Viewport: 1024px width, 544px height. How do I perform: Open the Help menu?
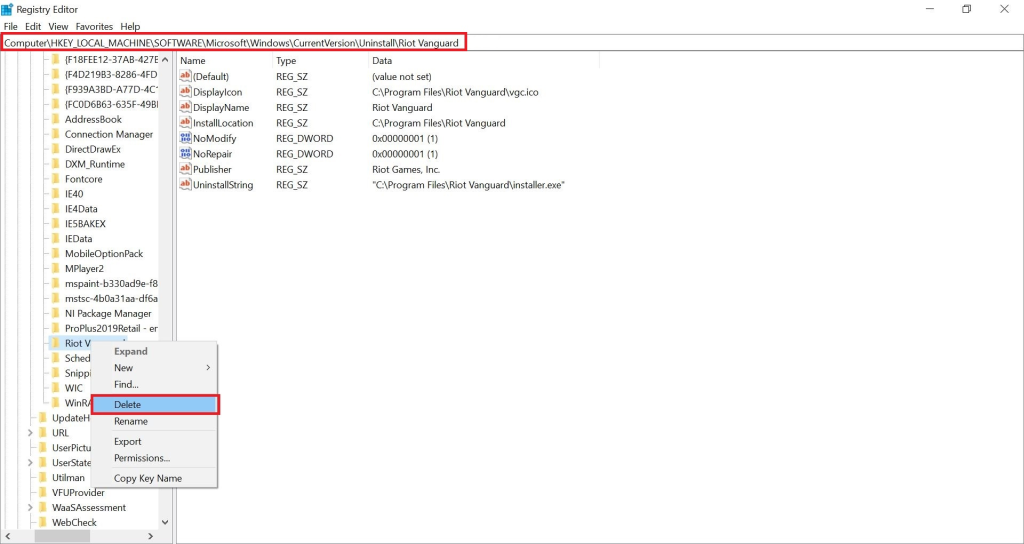point(130,27)
